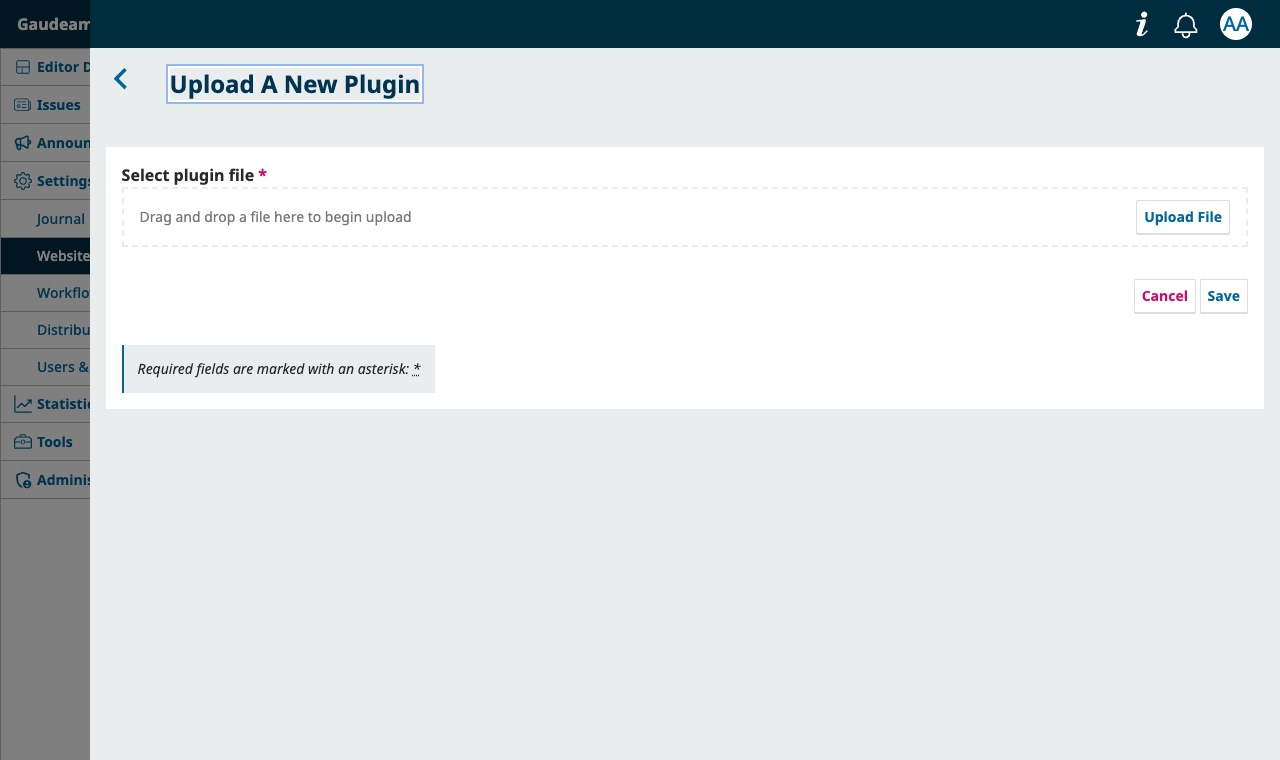Click the Select plugin file label
1280x760 pixels.
point(194,175)
